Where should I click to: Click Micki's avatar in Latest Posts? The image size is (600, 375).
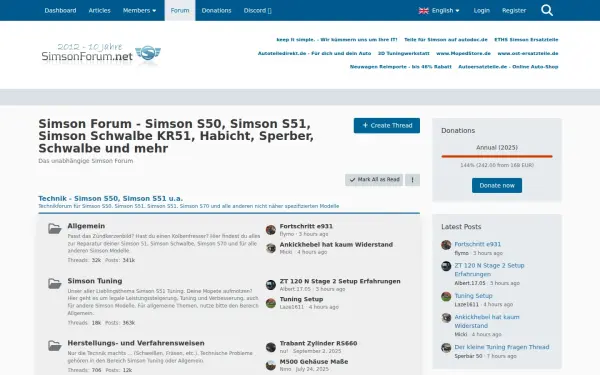[x=446, y=318]
